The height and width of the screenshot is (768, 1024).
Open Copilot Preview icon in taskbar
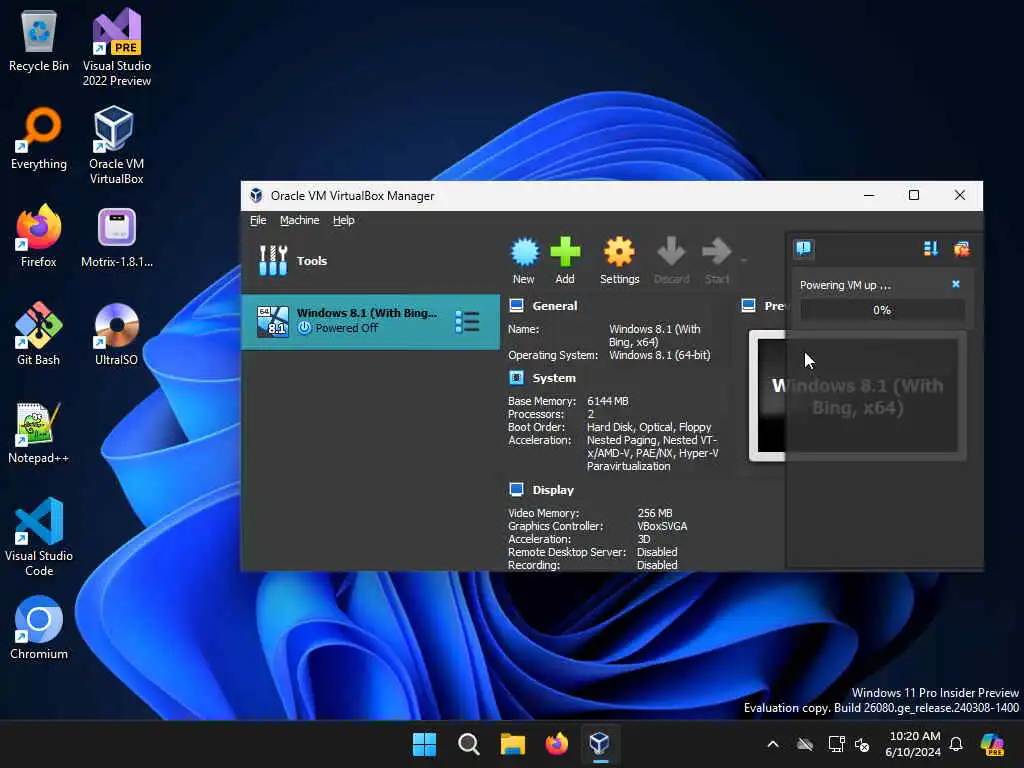992,744
